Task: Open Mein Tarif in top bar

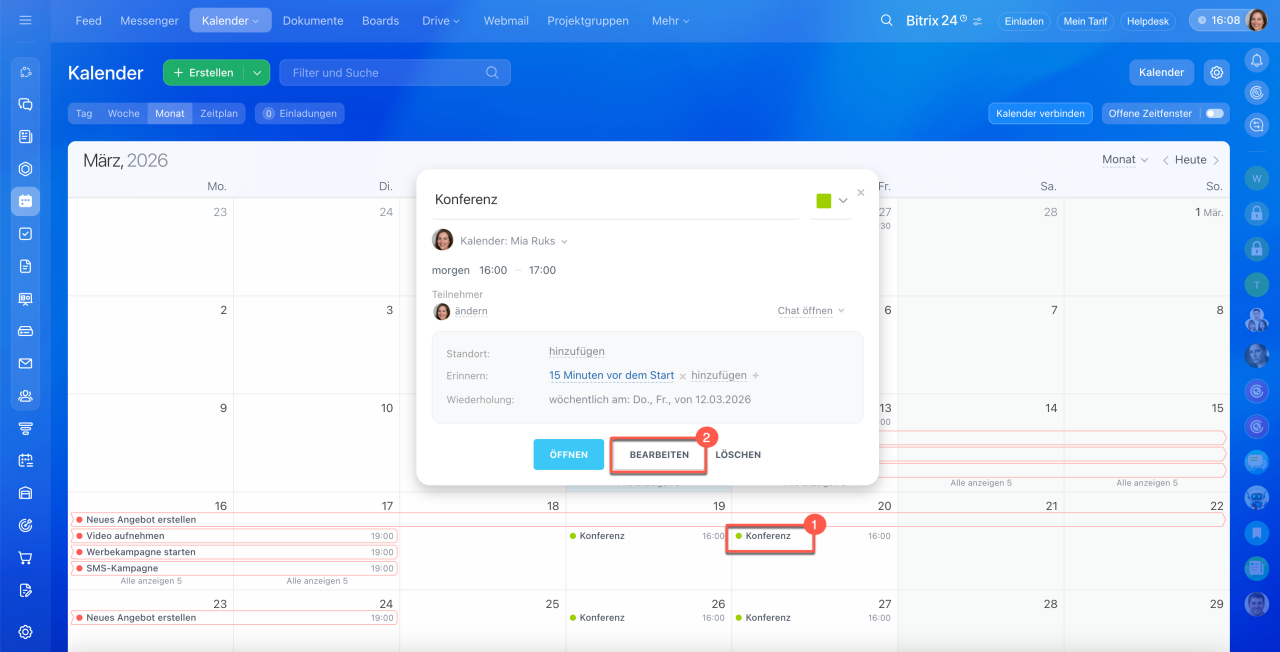Action: tap(1085, 20)
